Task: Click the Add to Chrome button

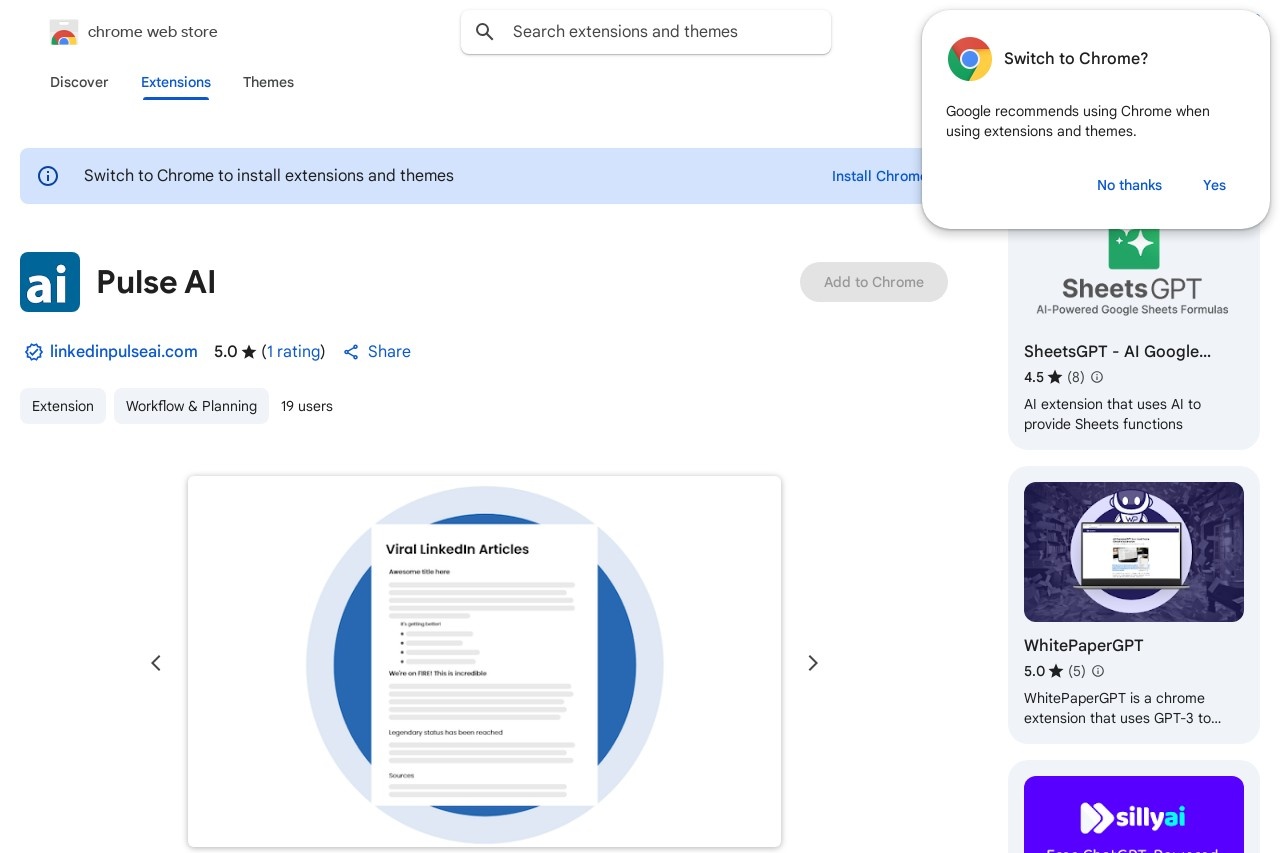Action: click(x=874, y=282)
